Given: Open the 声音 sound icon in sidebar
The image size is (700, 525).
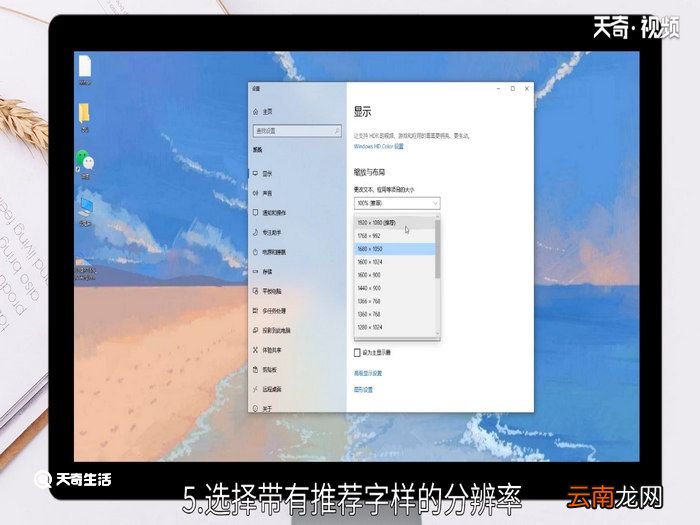Looking at the screenshot, I should tap(255, 193).
